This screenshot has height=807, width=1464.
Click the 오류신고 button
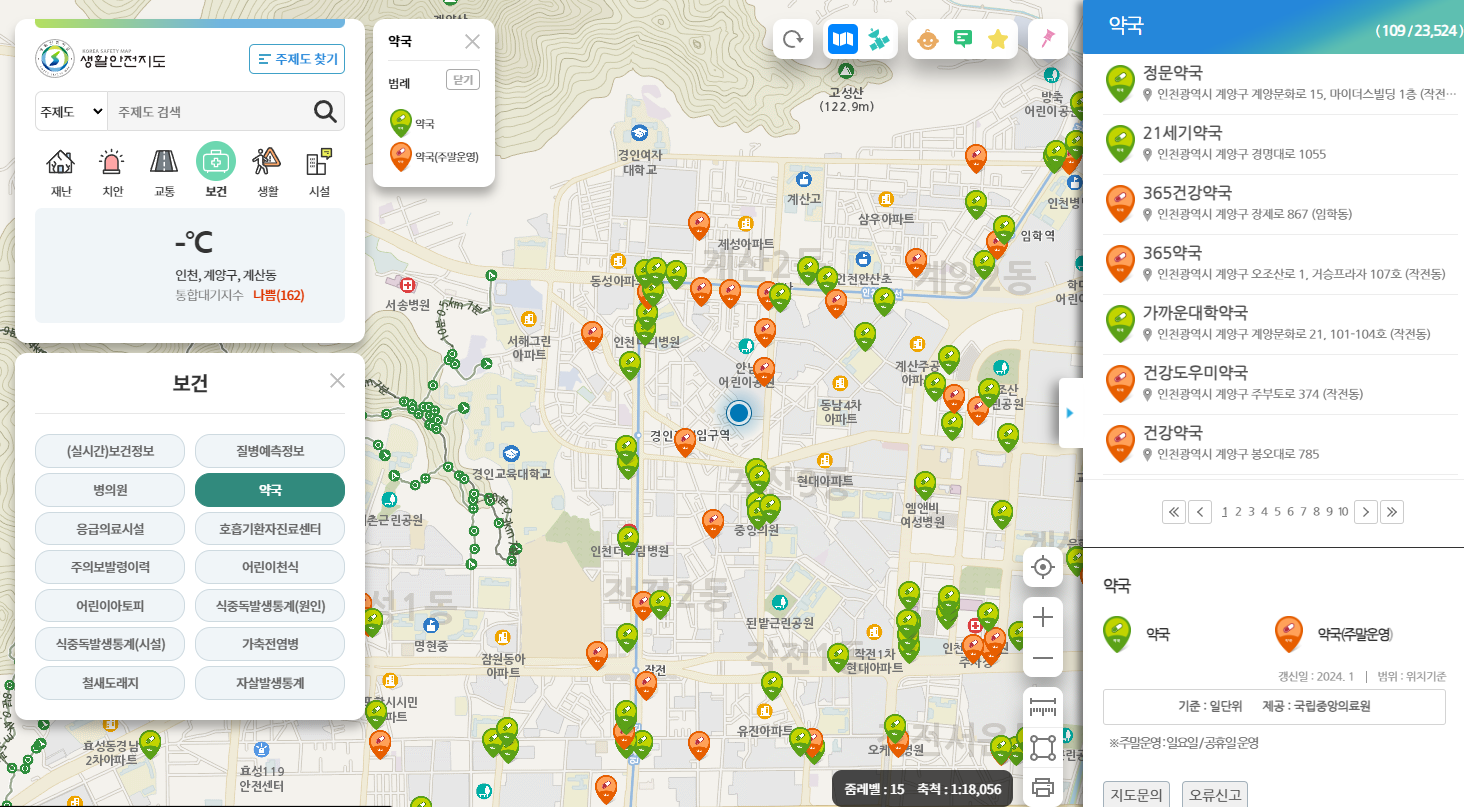click(1214, 795)
